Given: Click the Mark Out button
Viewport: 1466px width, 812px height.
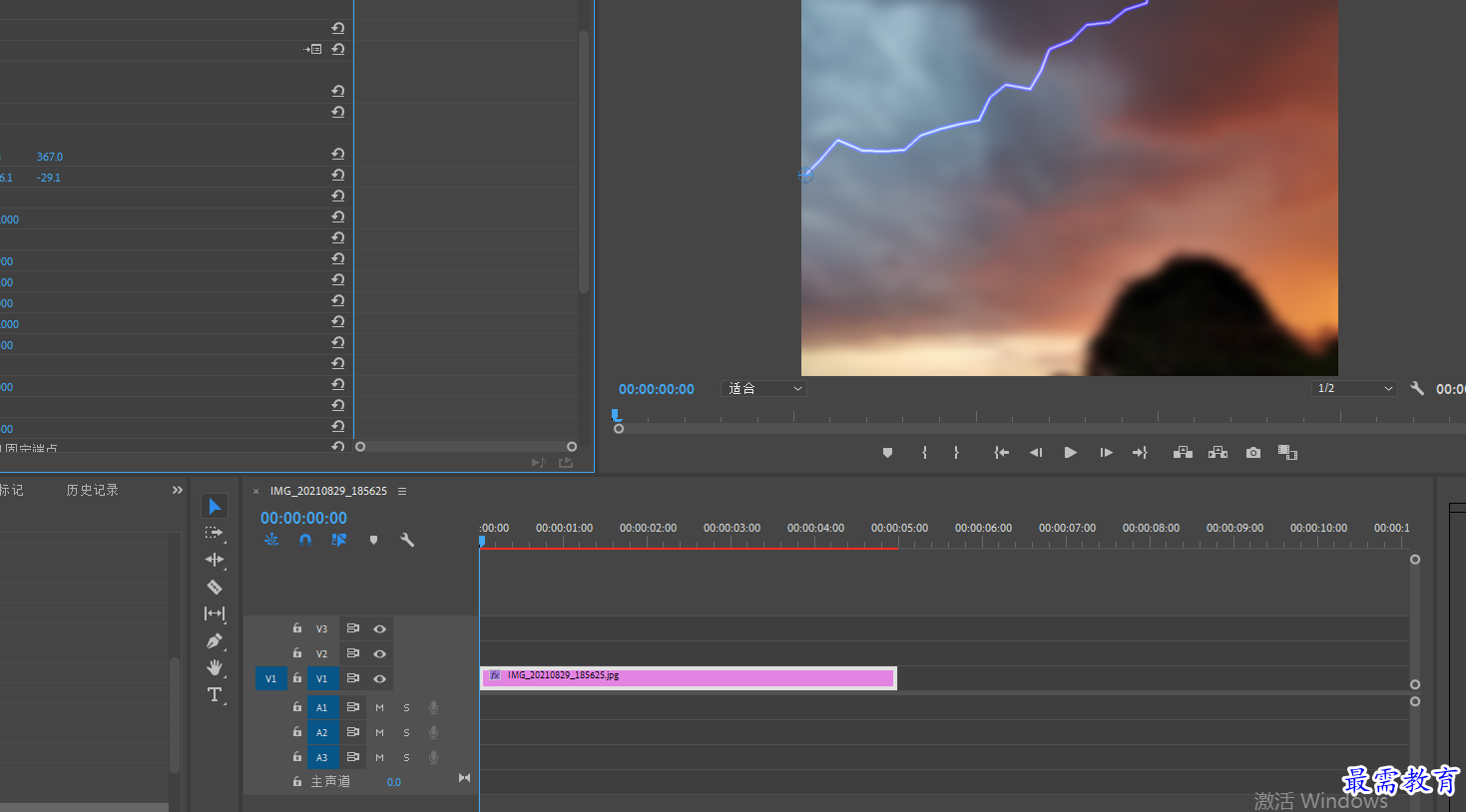Looking at the screenshot, I should pyautogui.click(x=956, y=453).
